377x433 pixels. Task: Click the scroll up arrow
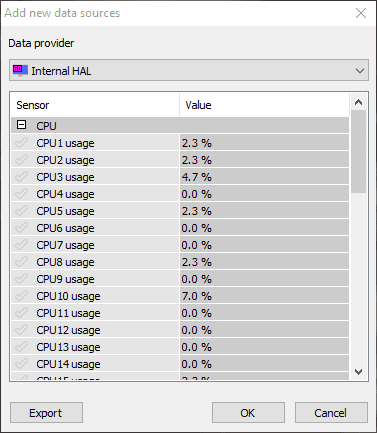pyautogui.click(x=358, y=102)
